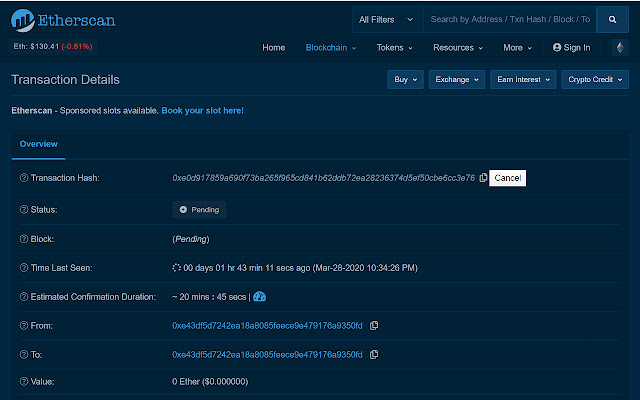Expand the Resources menu
Screen dimensions: 640x400
458,48
